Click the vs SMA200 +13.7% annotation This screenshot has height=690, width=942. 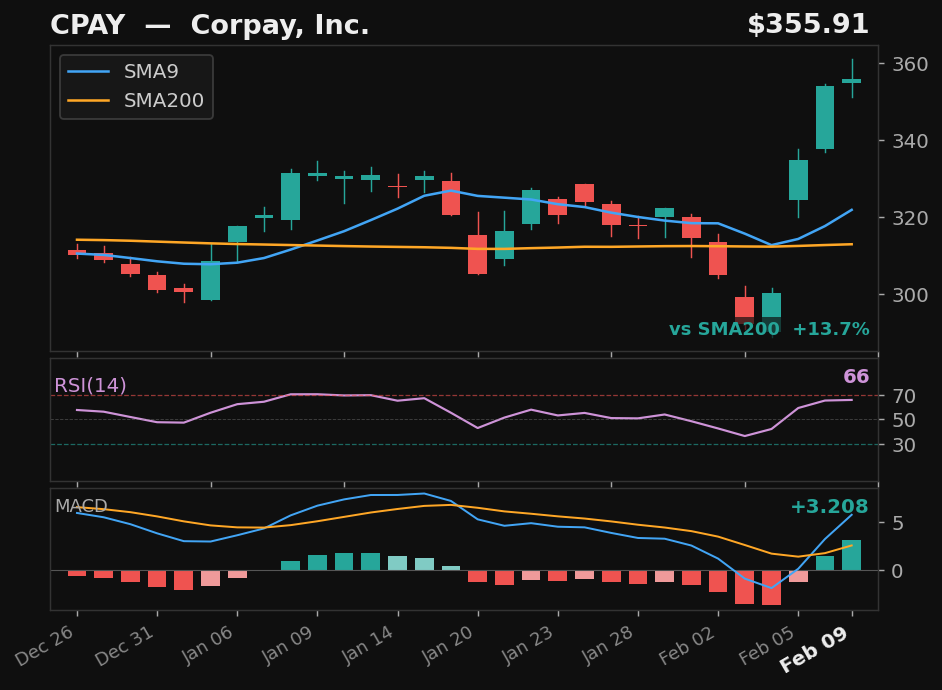tap(769, 329)
